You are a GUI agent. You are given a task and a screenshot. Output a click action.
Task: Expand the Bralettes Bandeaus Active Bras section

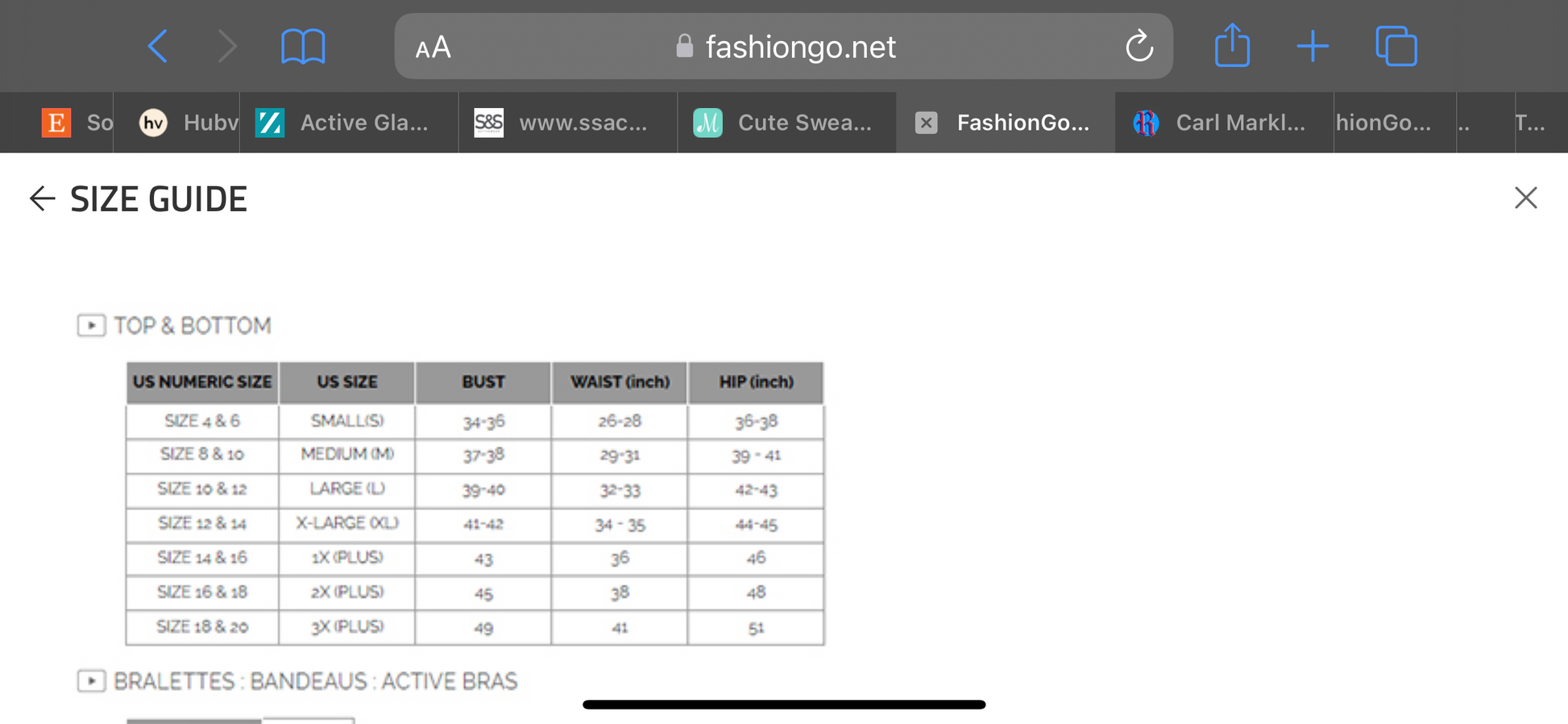(92, 681)
